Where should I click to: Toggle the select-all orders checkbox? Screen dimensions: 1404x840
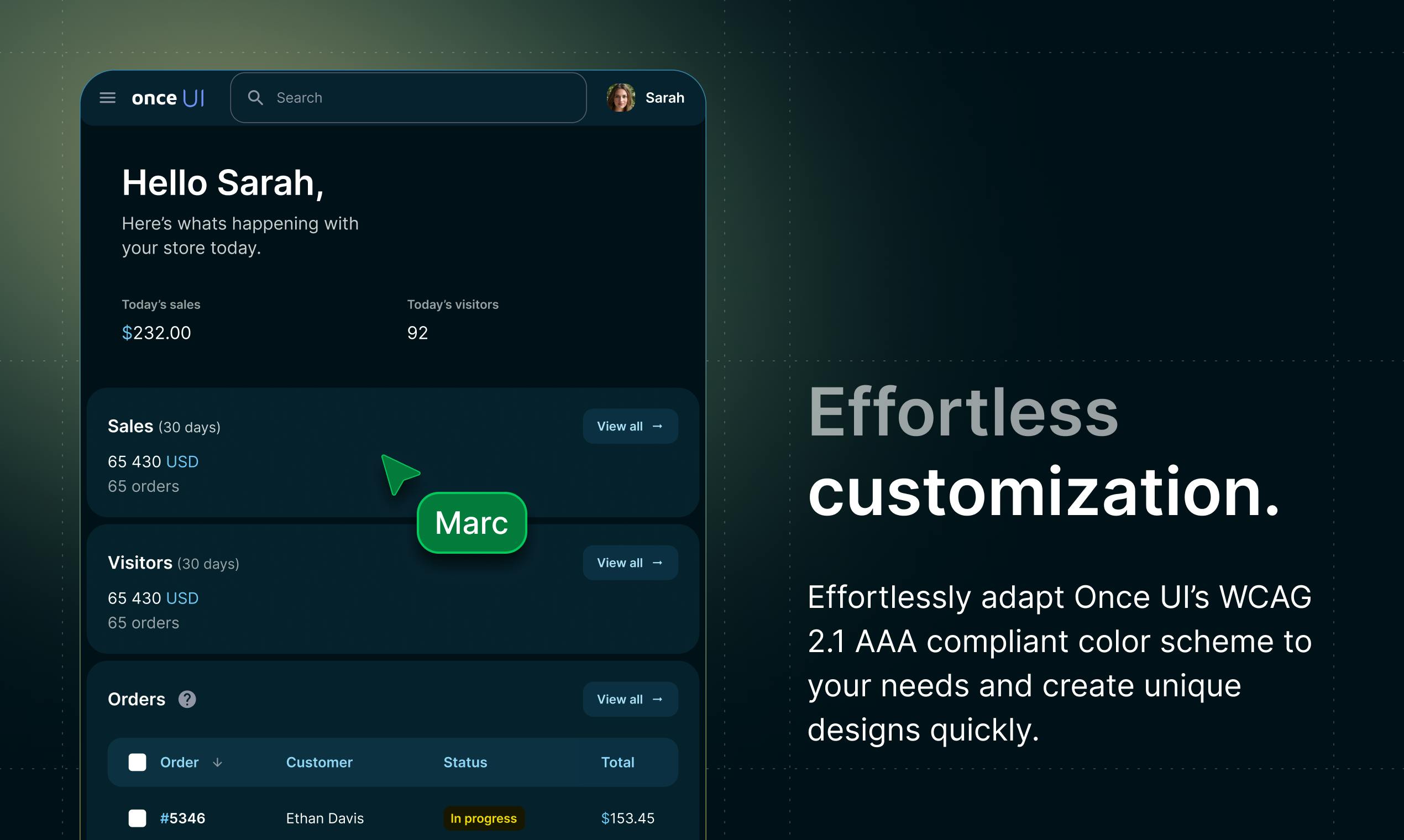pyautogui.click(x=137, y=763)
